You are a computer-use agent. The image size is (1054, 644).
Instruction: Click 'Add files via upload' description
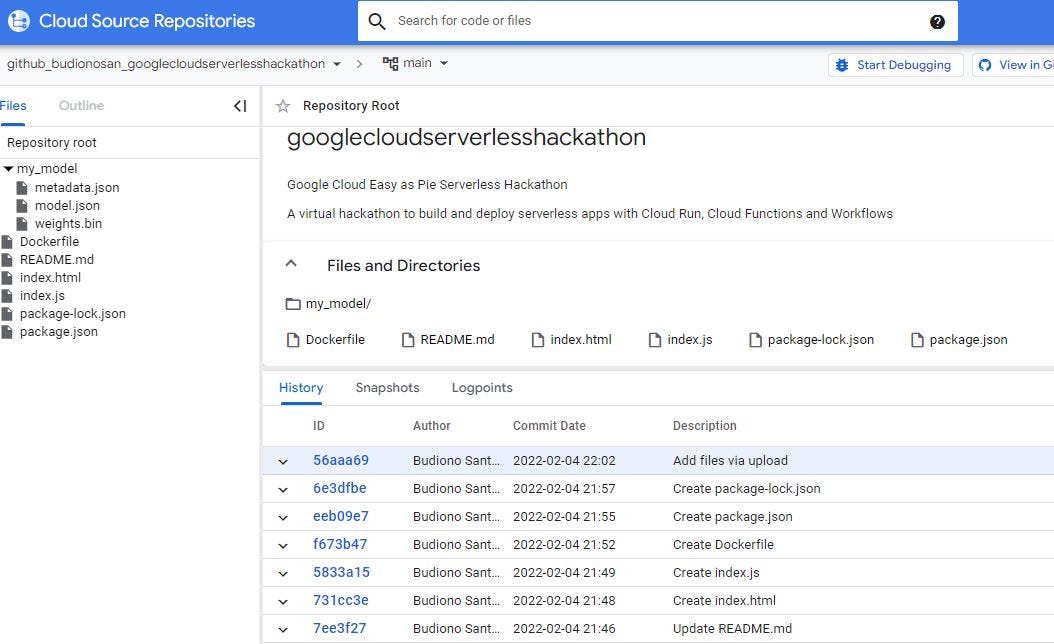coord(730,461)
